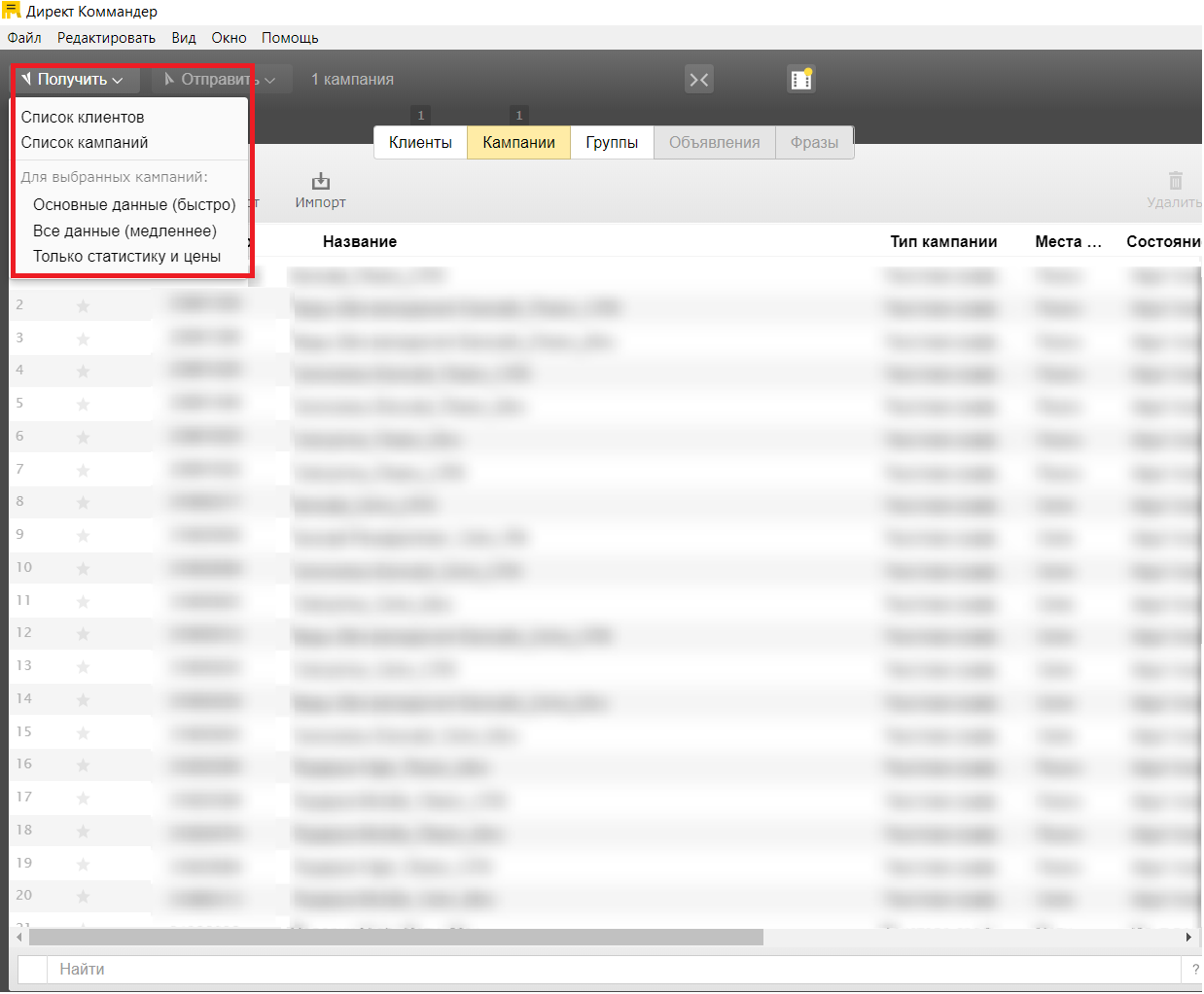Mark row 17 with the star

[x=83, y=799]
